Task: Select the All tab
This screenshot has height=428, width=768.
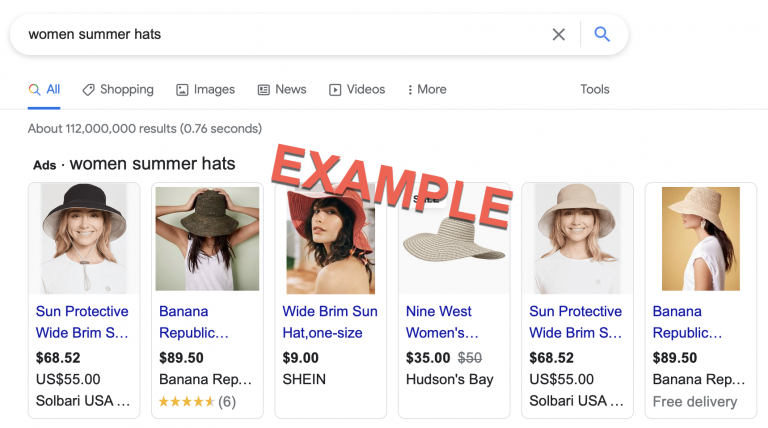Action: (44, 90)
